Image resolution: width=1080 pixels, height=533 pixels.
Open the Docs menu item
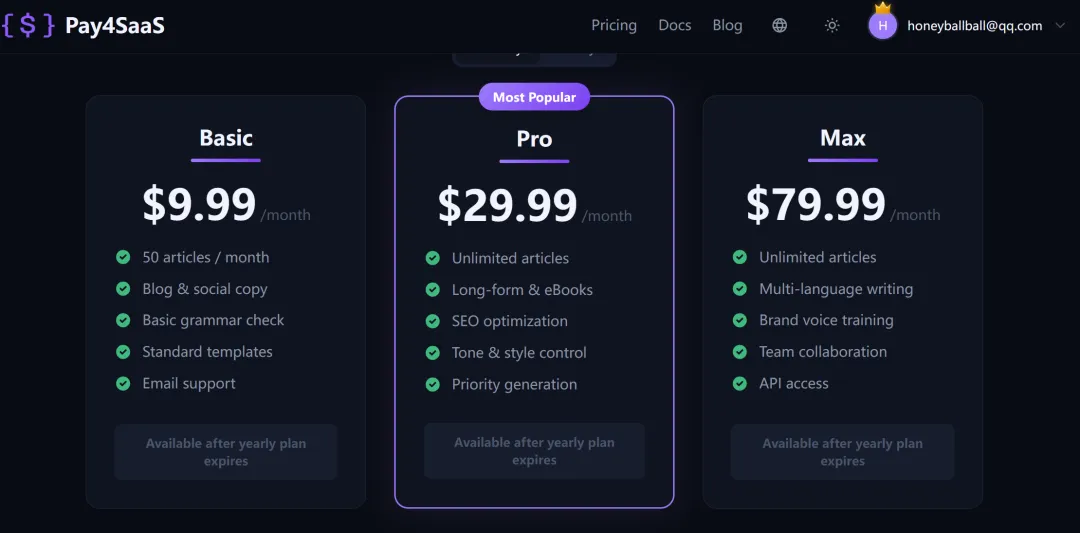pos(675,26)
